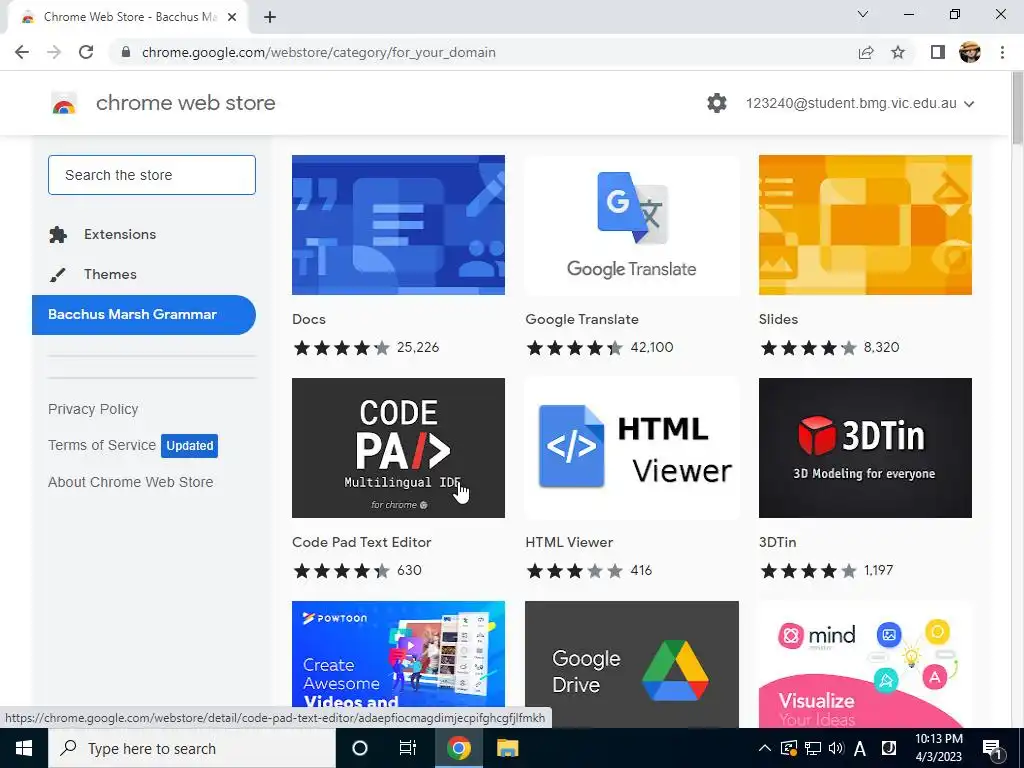Open the Docs app thumbnail
1024x768 pixels.
[x=398, y=225]
